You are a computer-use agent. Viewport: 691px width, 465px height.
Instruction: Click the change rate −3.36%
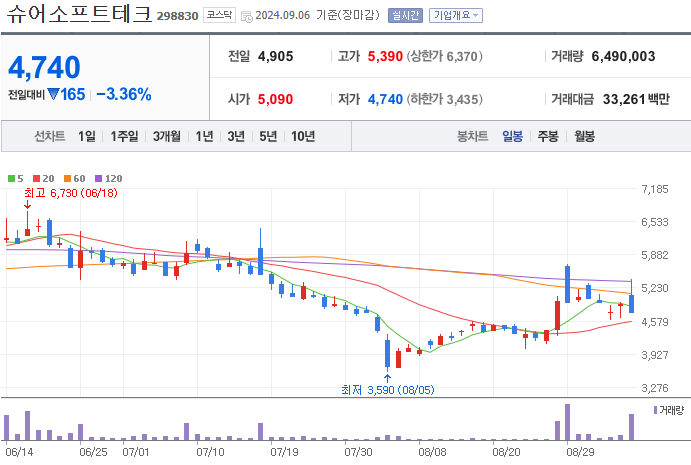click(124, 94)
